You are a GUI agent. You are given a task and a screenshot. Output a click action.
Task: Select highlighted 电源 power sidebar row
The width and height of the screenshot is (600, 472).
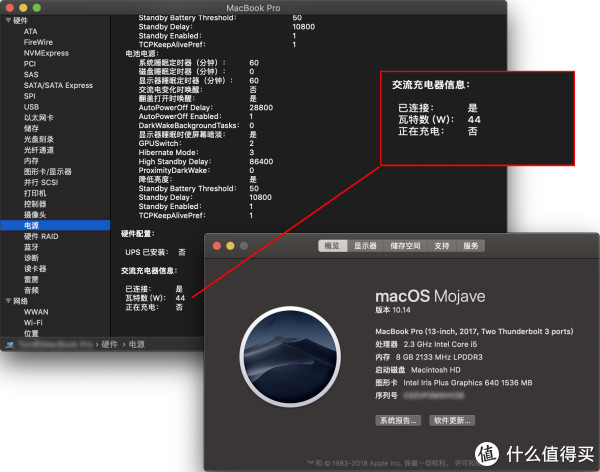[x=55, y=225]
